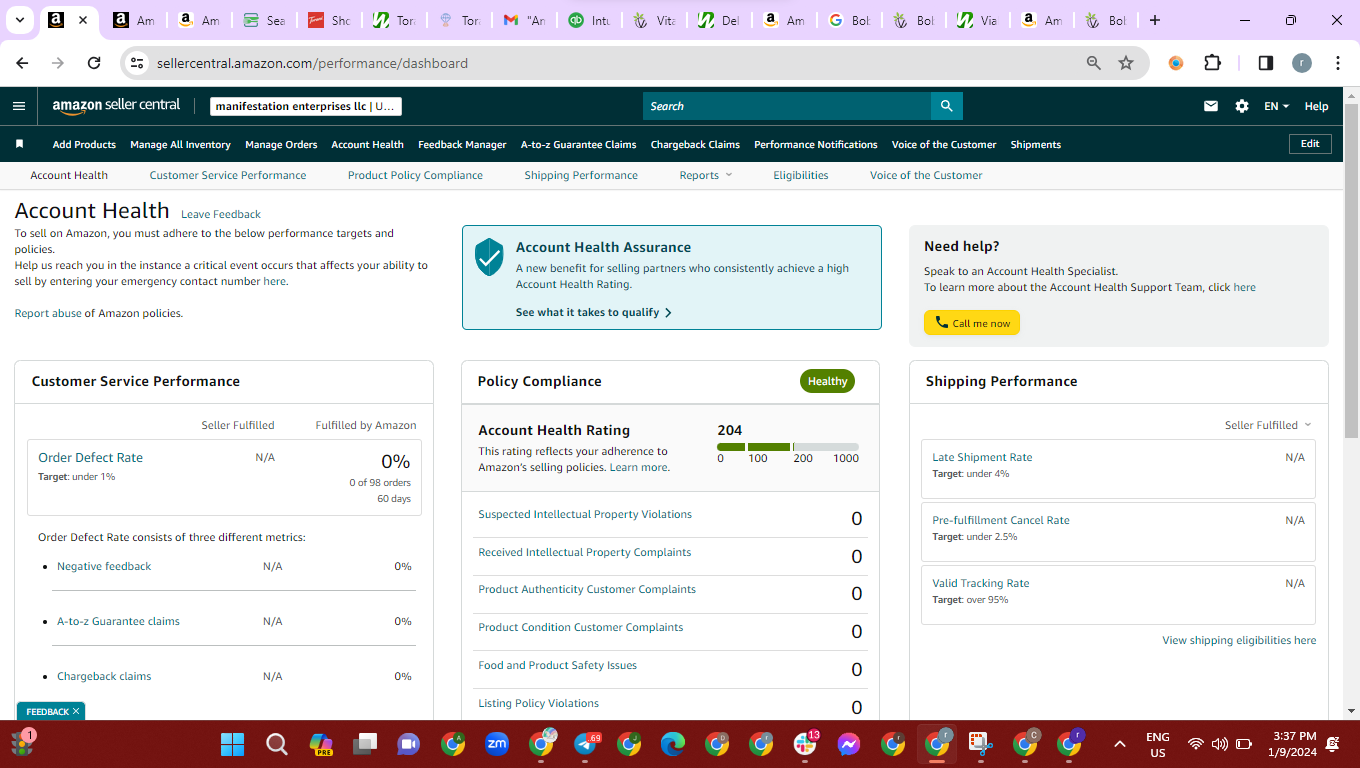The height and width of the screenshot is (768, 1360).
Task: Open the Valid Tracking Rate link
Action: tap(980, 583)
